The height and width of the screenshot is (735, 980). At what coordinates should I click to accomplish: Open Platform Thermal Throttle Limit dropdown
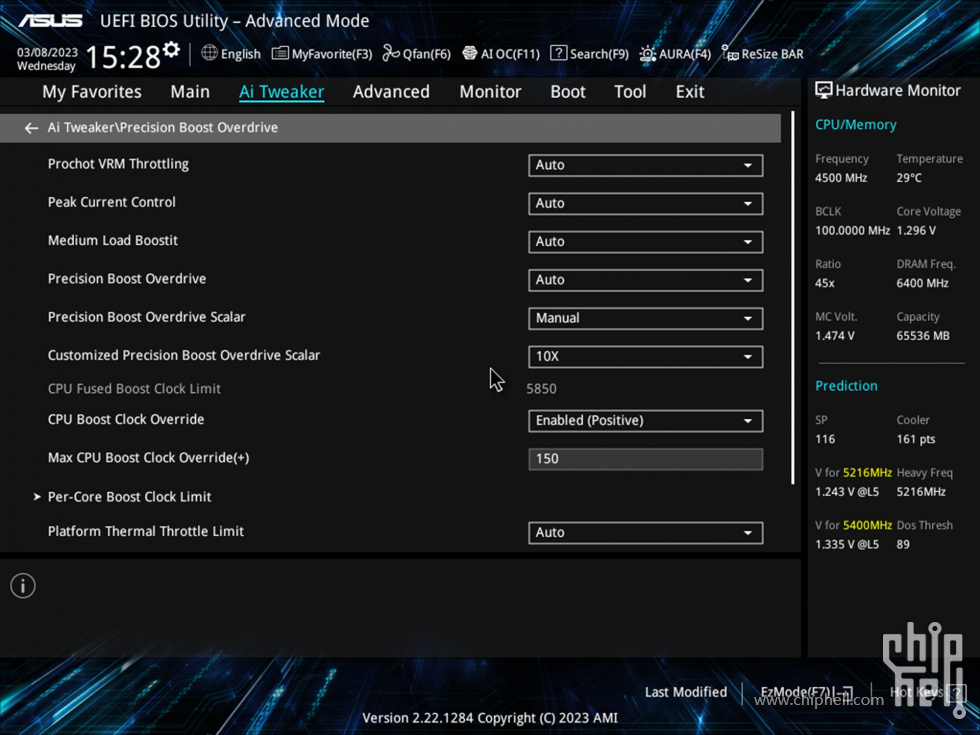(x=646, y=533)
